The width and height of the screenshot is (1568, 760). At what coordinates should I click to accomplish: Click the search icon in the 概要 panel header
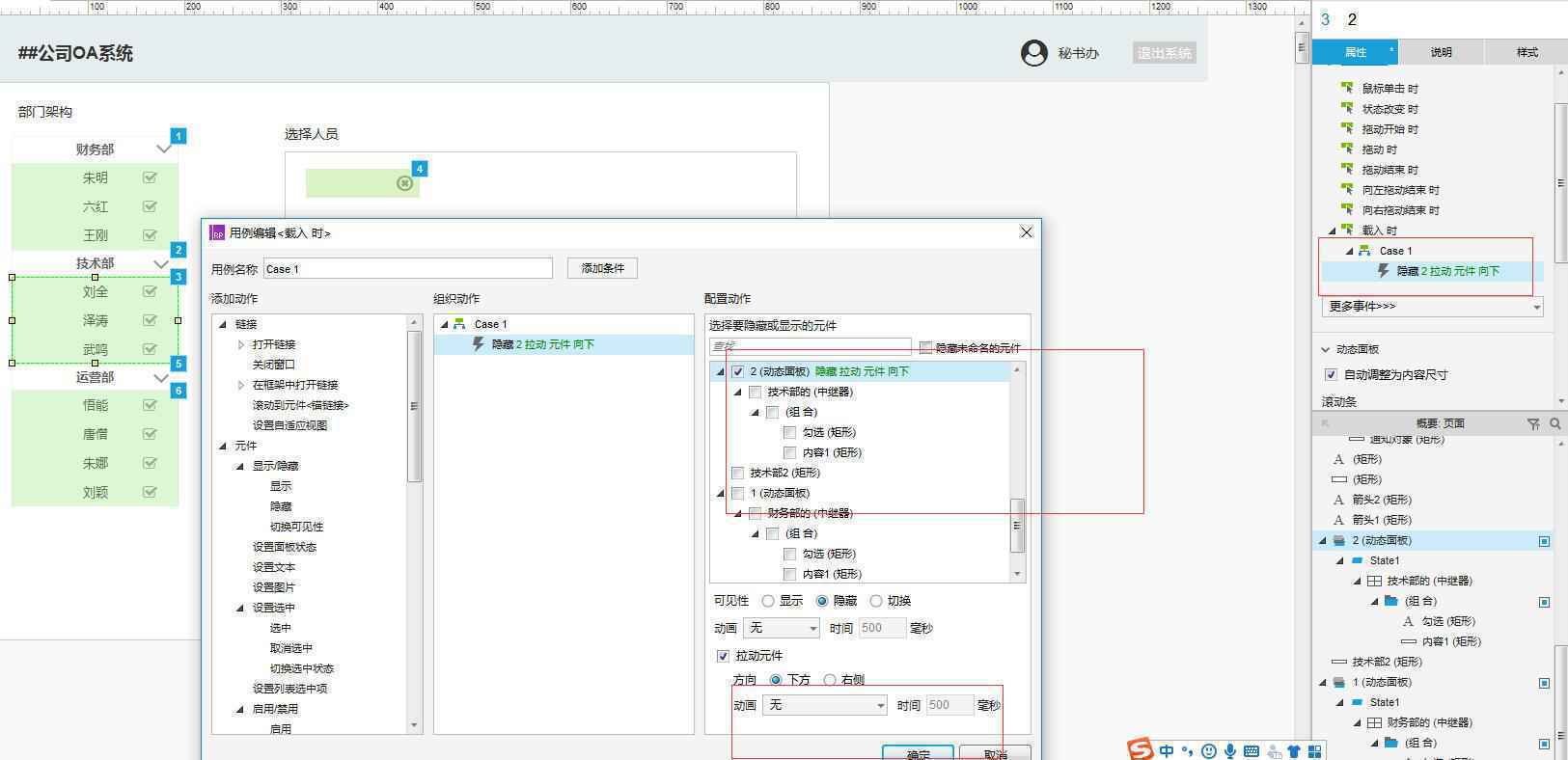tap(1554, 423)
